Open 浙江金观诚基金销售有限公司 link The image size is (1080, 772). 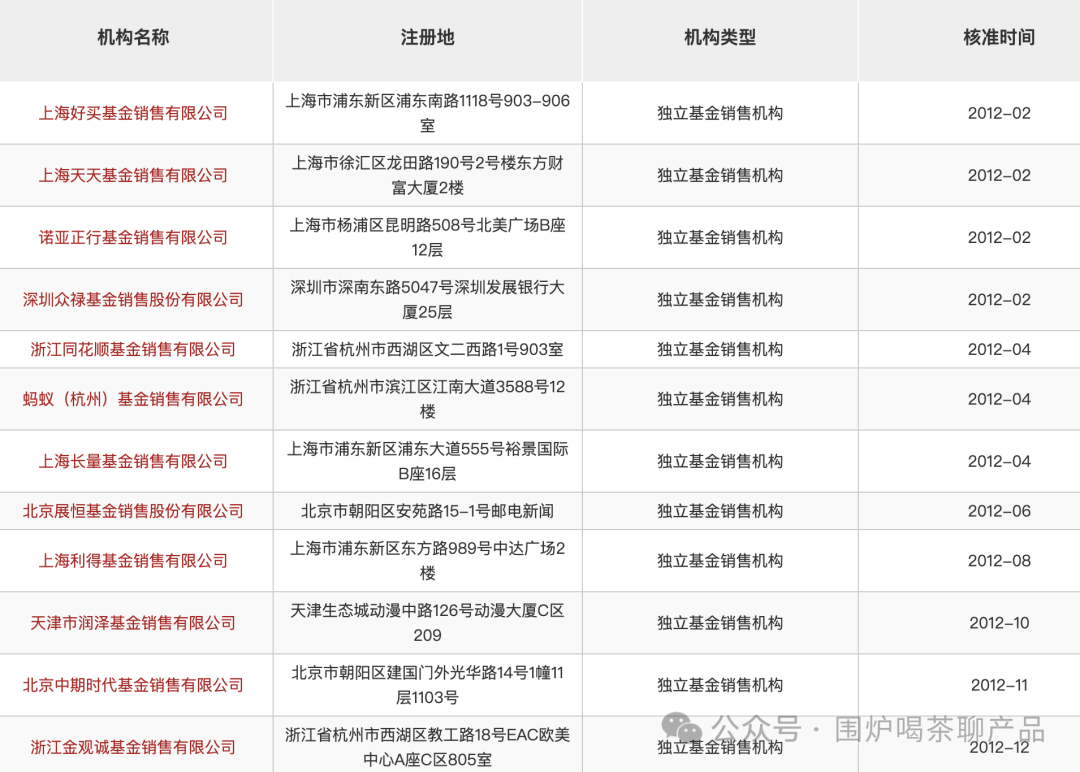[x=133, y=747]
